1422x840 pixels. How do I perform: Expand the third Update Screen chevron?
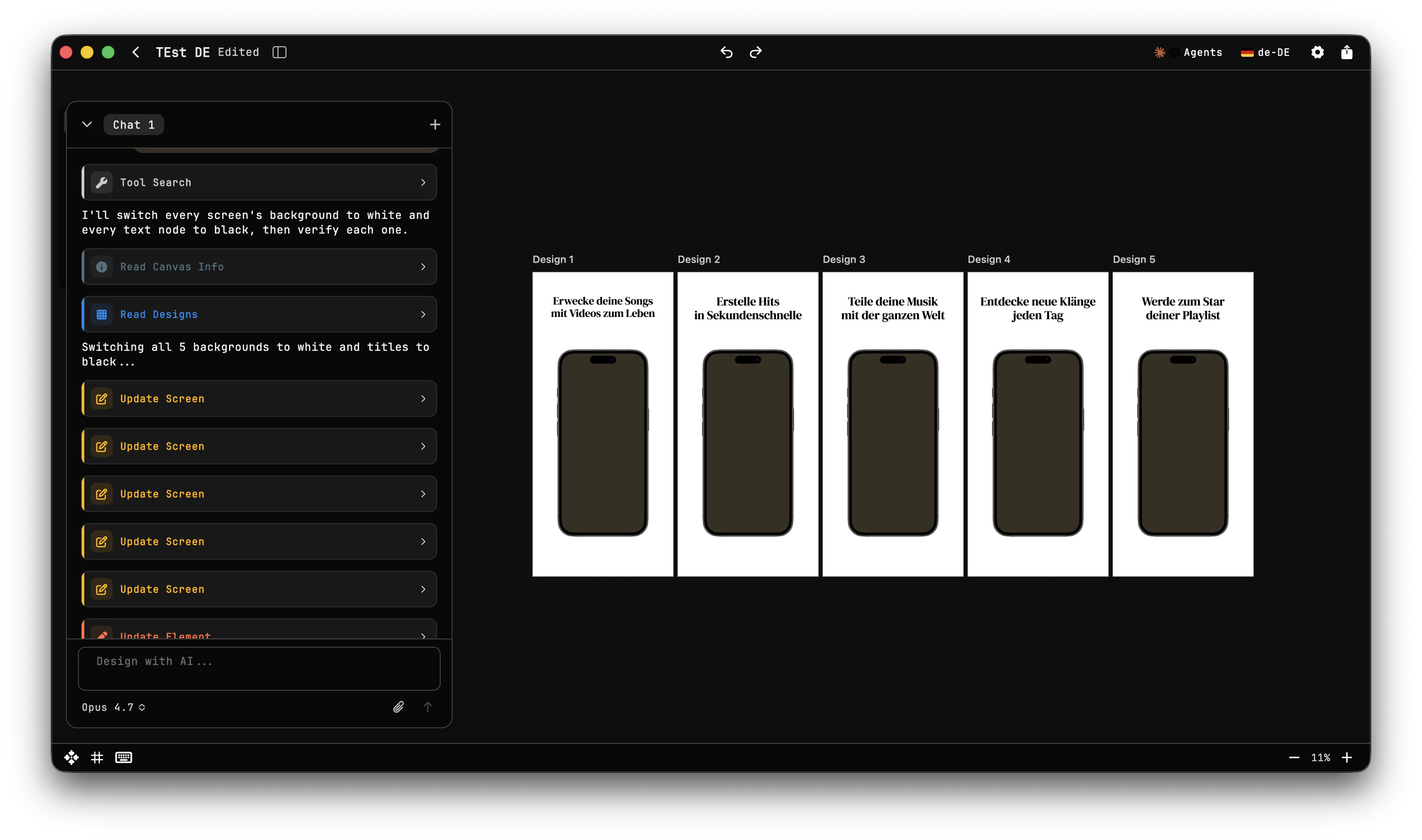coord(423,494)
